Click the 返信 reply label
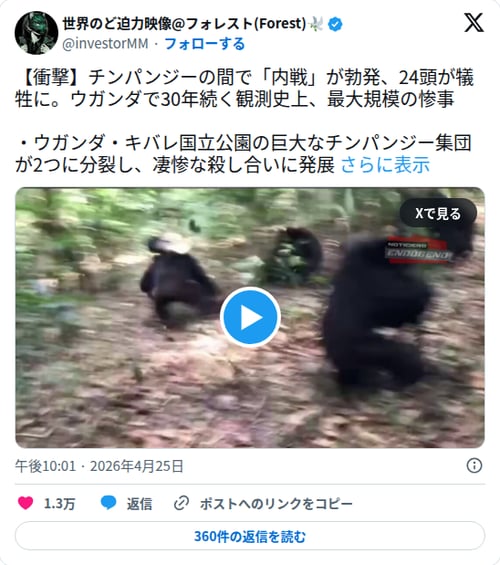Screen dimensions: 500x565 click(139, 503)
